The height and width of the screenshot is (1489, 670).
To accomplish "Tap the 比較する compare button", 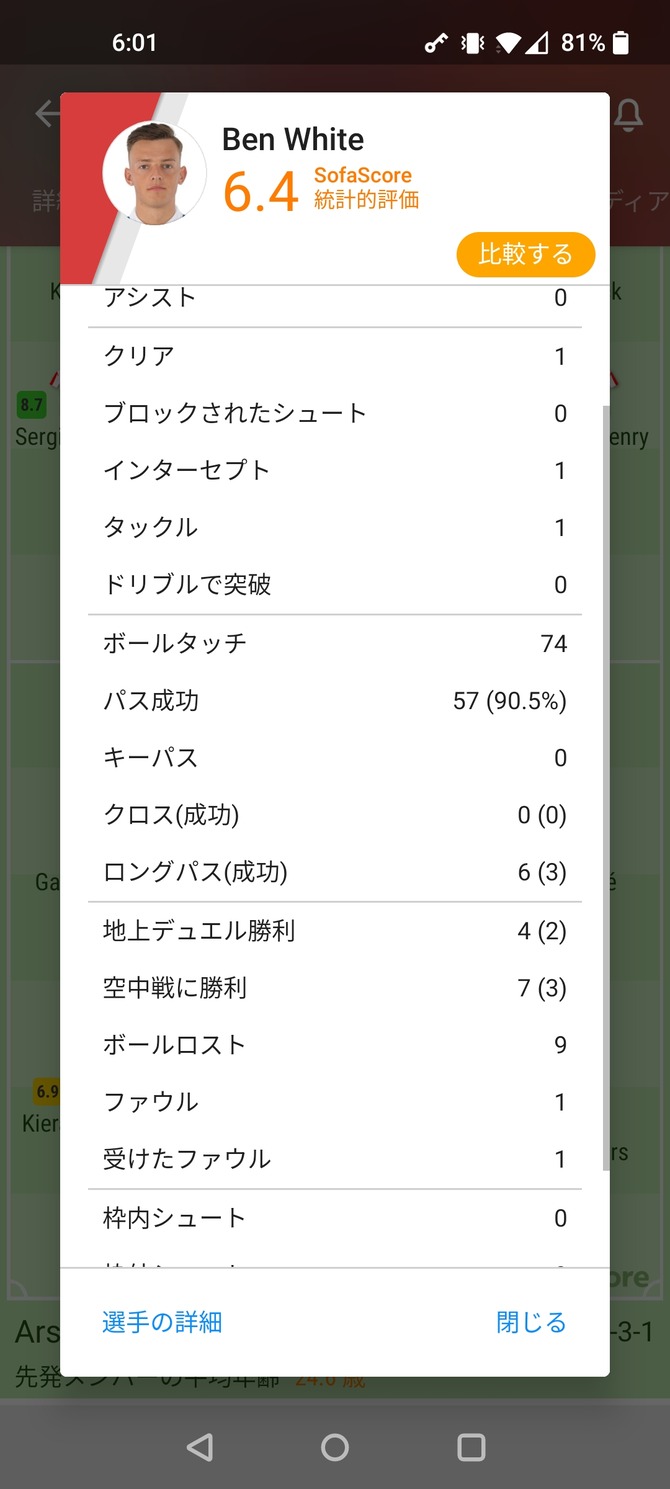I will click(x=525, y=254).
